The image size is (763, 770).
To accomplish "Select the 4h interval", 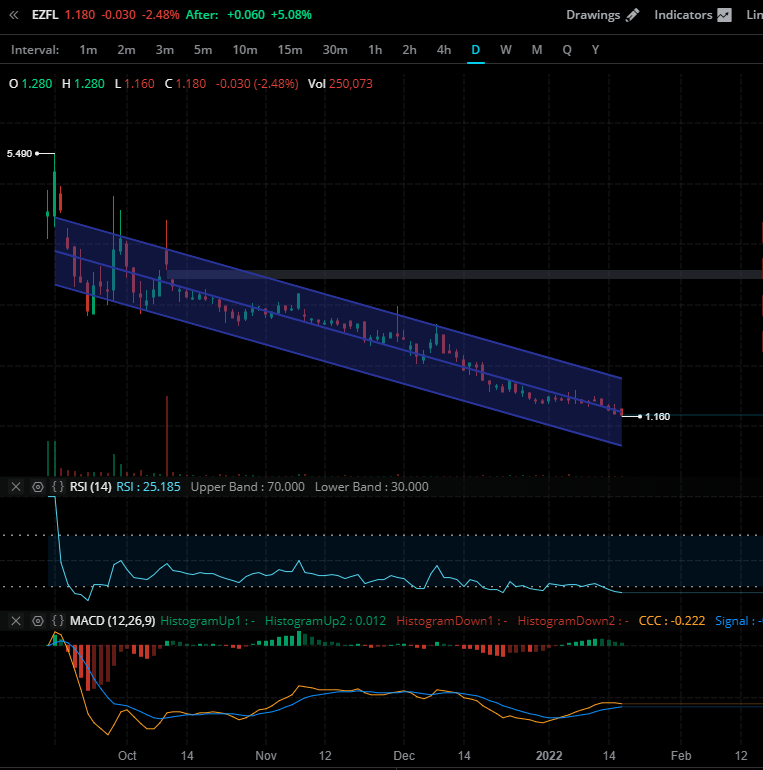I will (443, 50).
